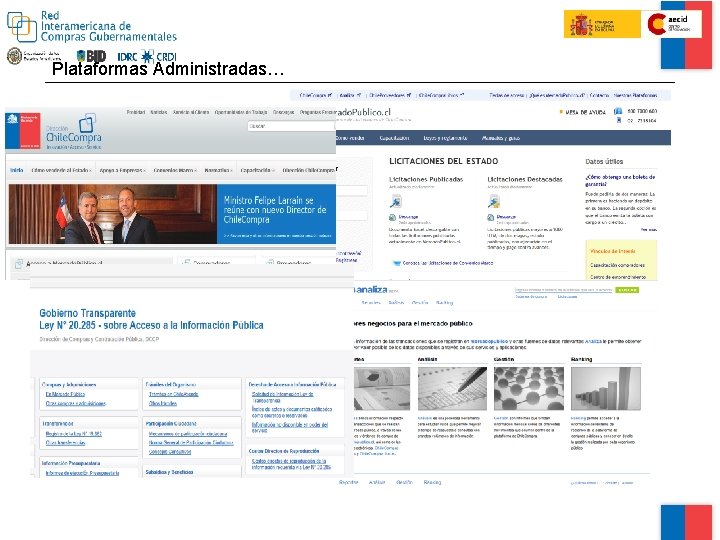Click the Licitaciones Destacadas document icon
Viewport: 720px width, 540px height.
pos(494,201)
